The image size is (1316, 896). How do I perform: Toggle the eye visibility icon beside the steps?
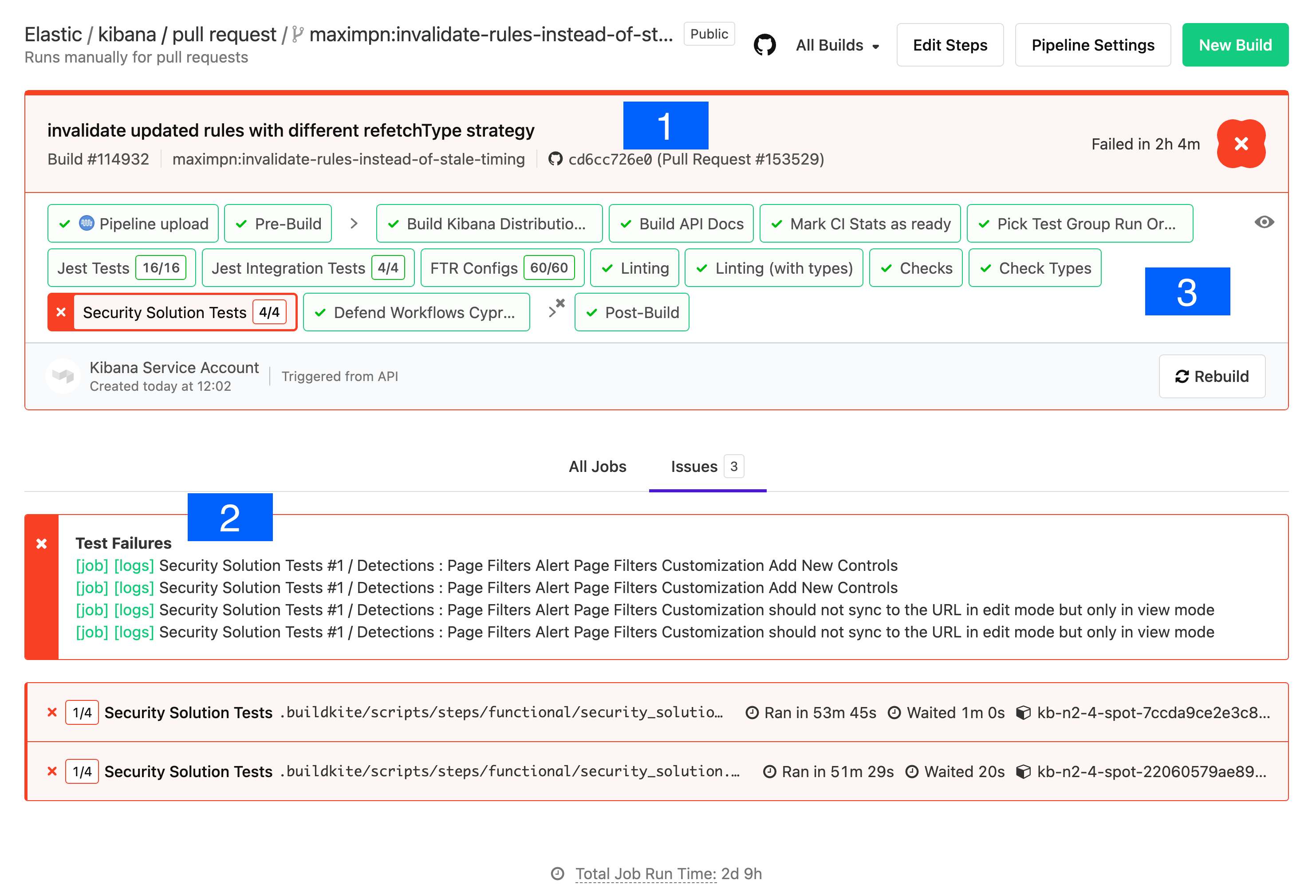1265,222
